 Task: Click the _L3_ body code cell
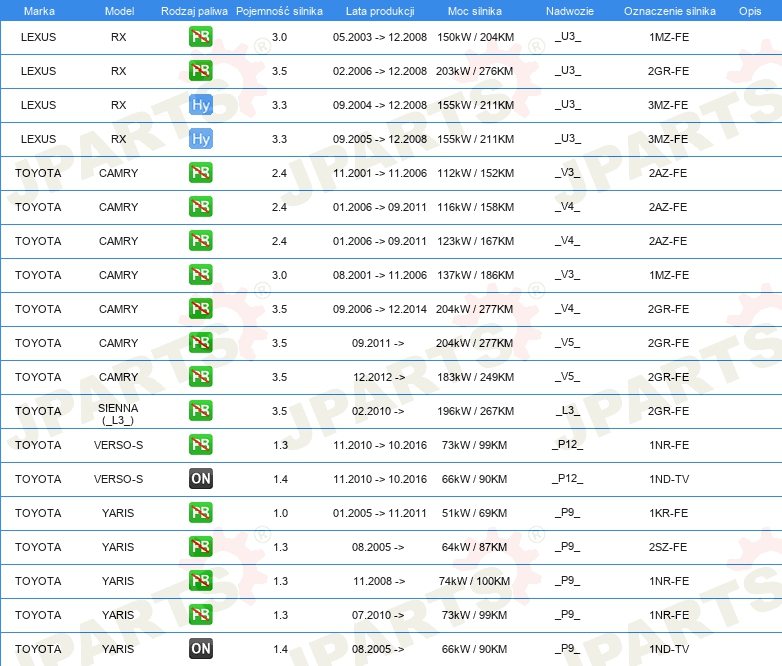[x=568, y=410]
